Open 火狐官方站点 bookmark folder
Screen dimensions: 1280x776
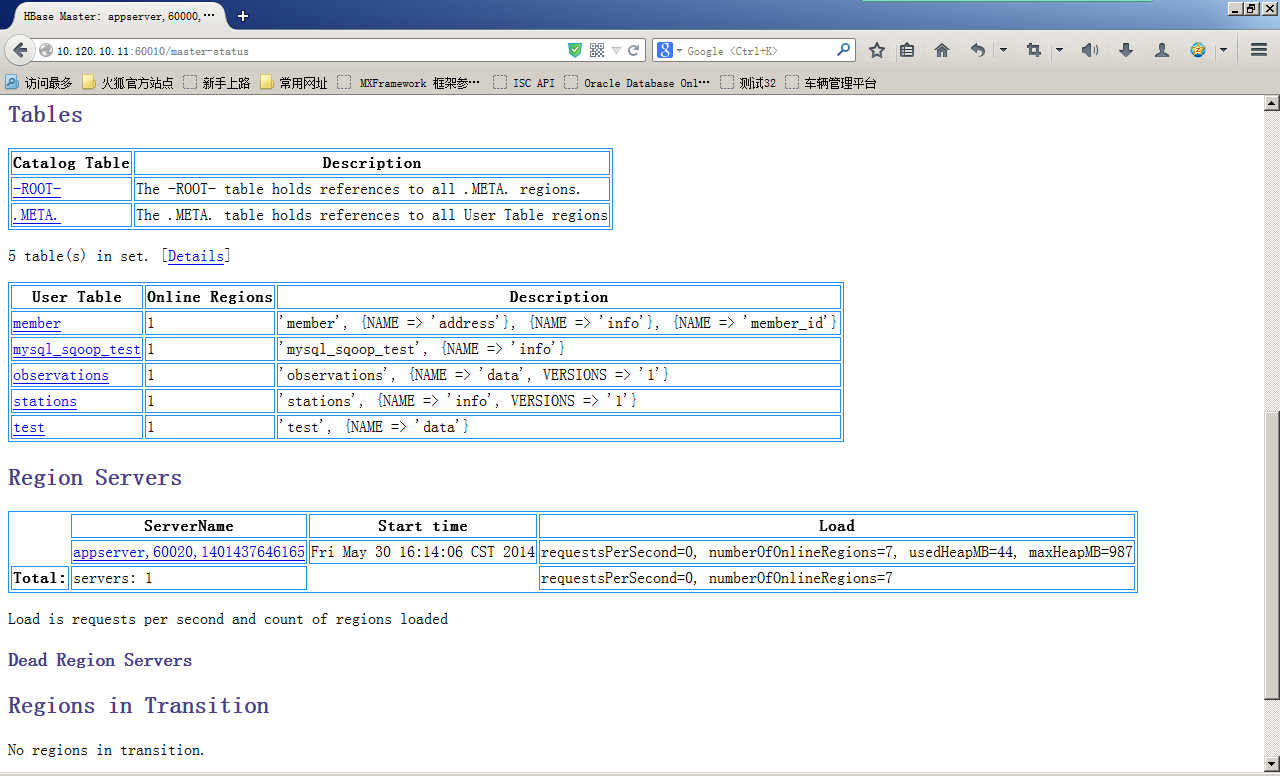(x=127, y=83)
